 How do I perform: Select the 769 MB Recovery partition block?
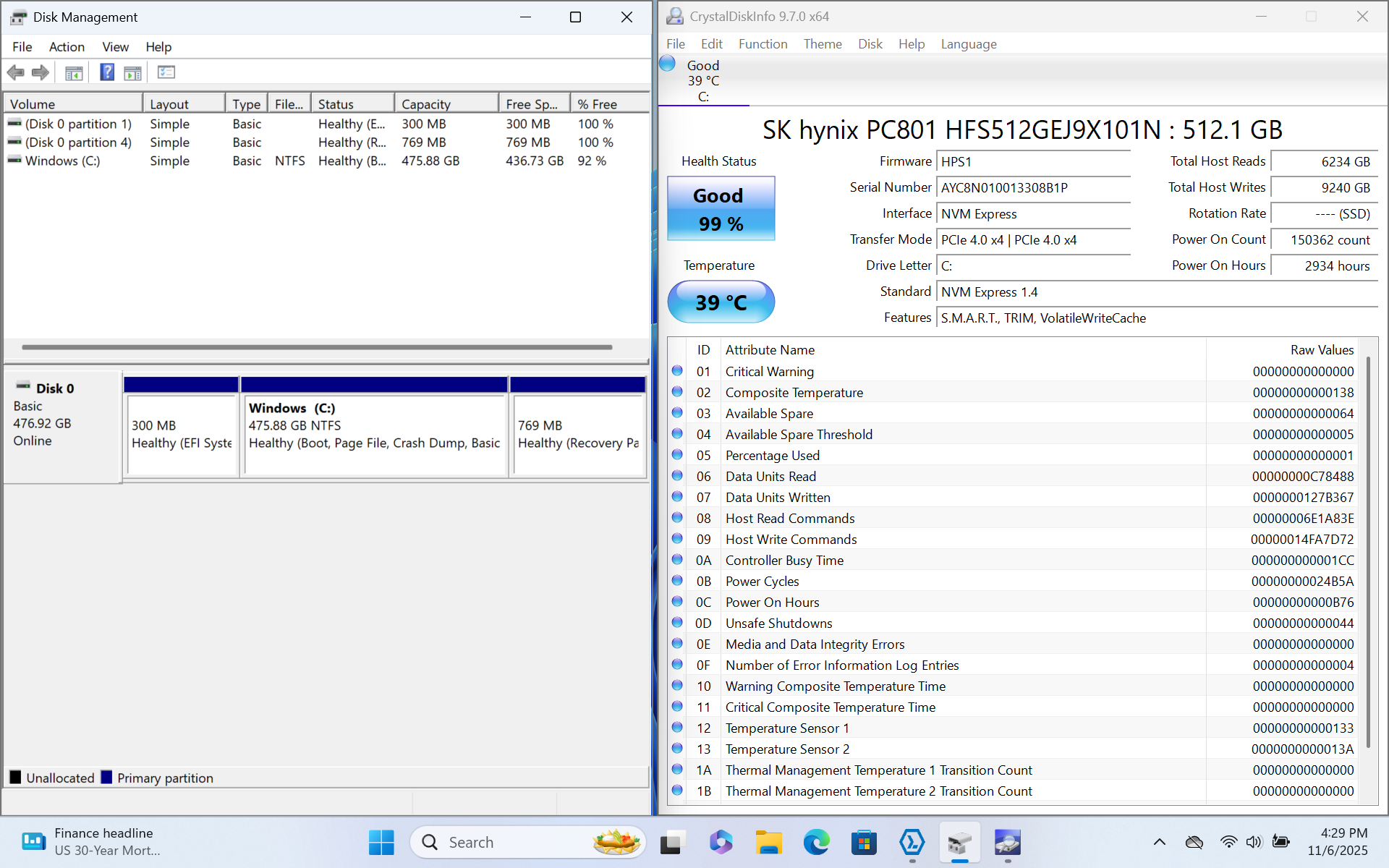point(577,434)
